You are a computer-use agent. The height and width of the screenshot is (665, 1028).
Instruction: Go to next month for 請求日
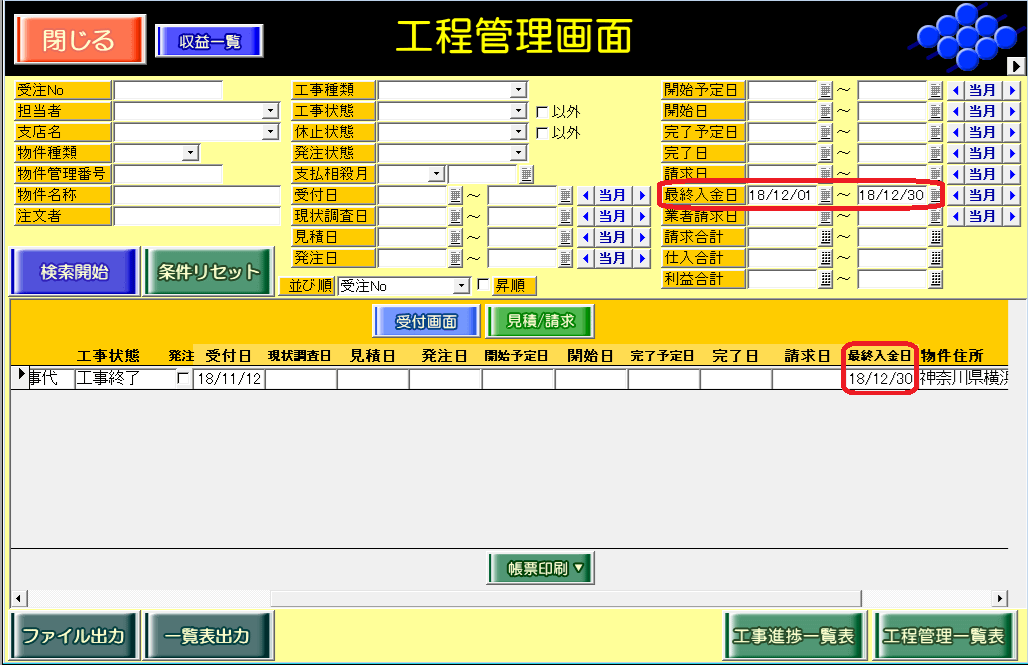1012,174
